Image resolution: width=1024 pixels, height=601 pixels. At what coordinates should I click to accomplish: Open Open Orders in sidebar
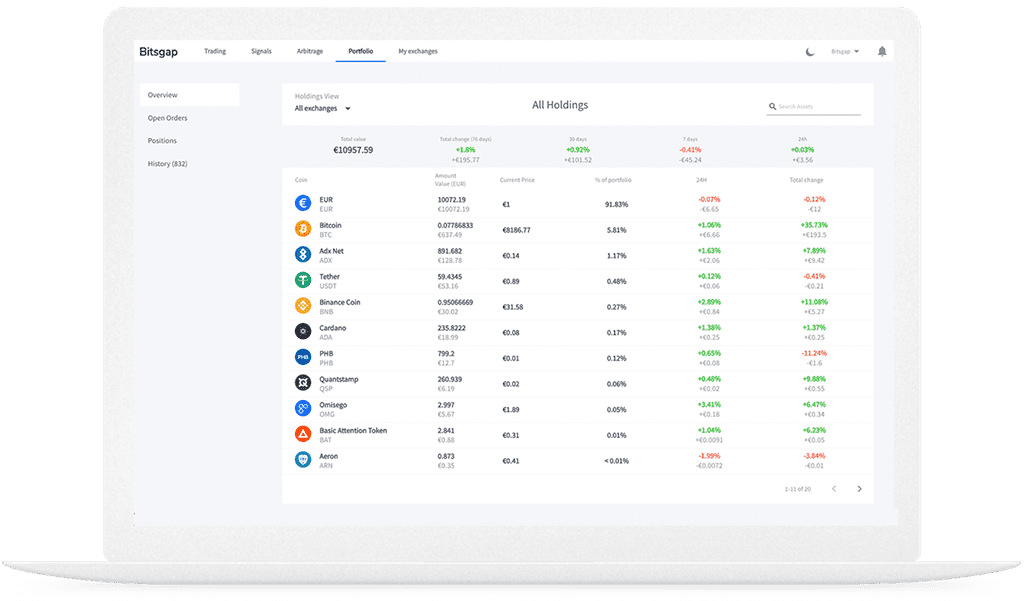coord(167,118)
